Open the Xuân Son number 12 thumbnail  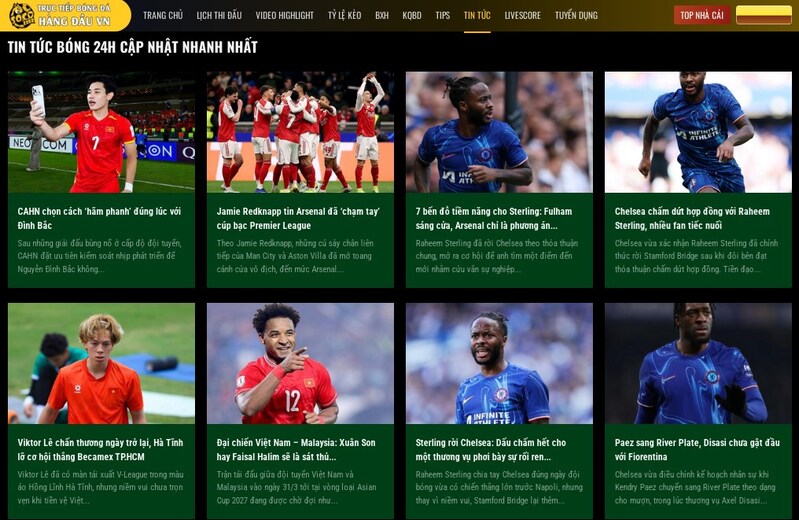[x=300, y=363]
